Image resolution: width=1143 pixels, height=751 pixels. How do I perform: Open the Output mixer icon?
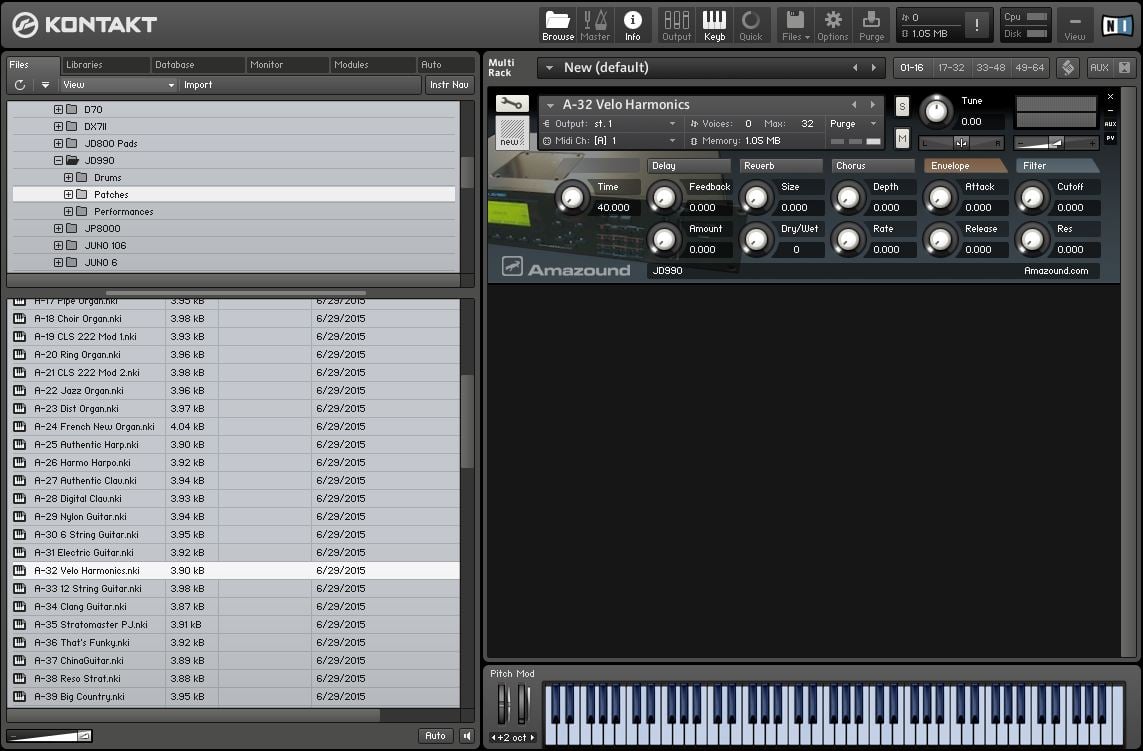pos(676,25)
